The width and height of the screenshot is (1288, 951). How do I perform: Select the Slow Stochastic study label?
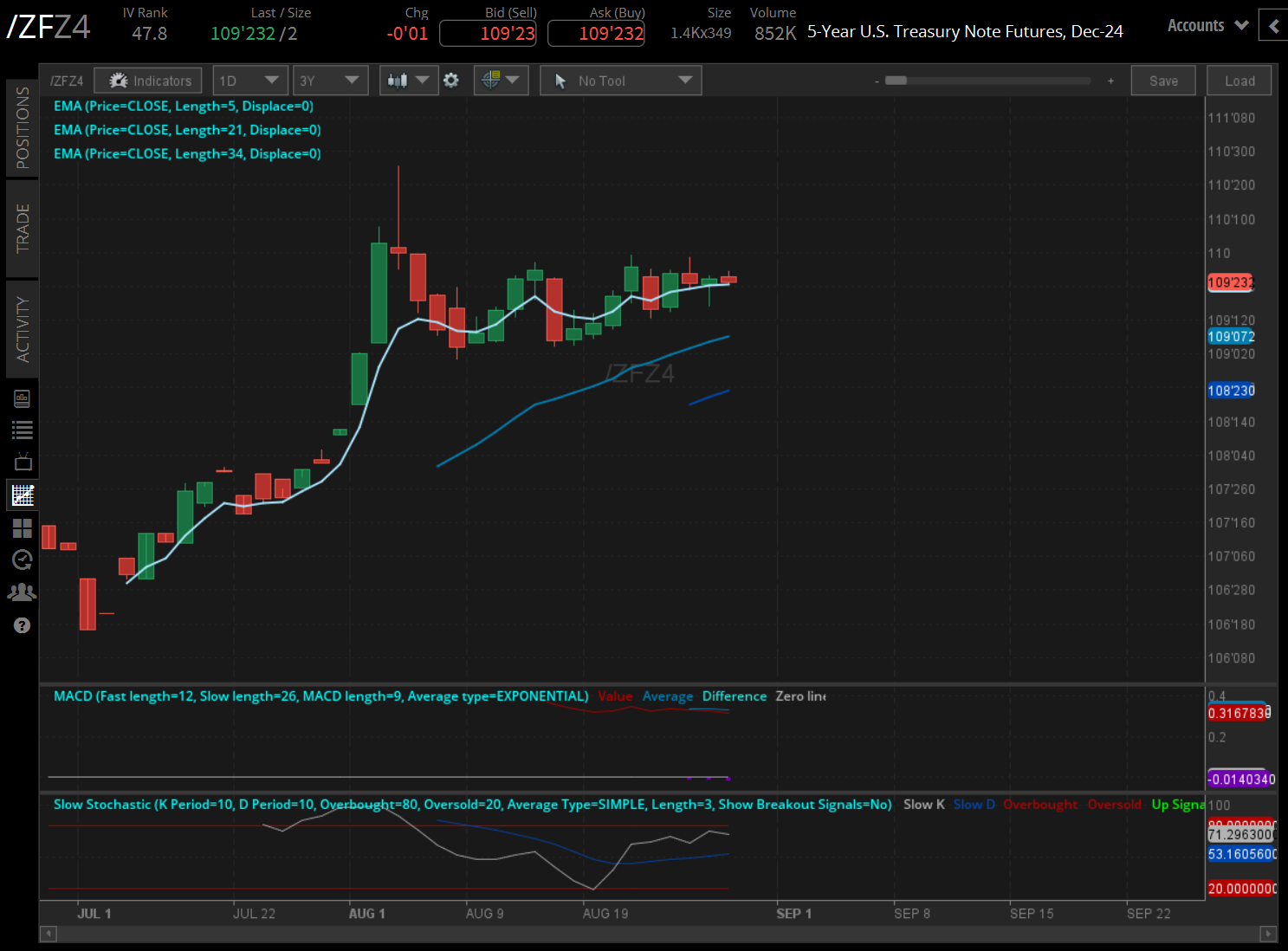pos(473,805)
